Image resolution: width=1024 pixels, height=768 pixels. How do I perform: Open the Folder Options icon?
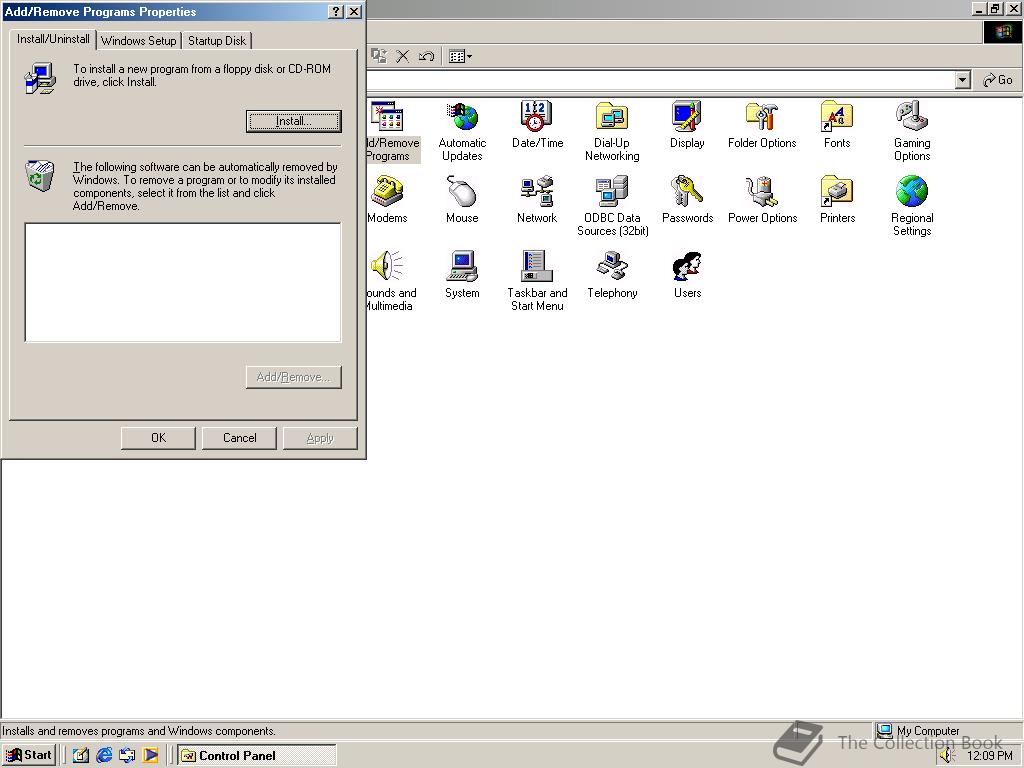coord(762,125)
